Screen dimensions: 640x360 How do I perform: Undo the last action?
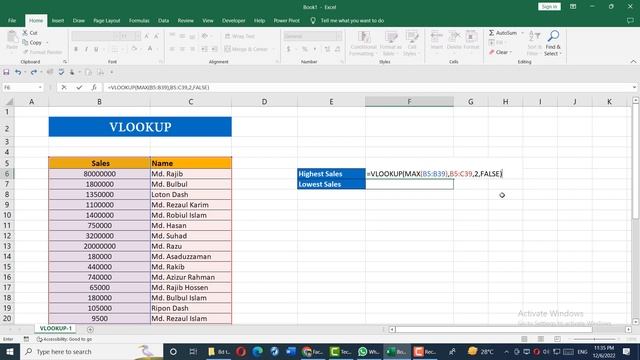point(18,72)
